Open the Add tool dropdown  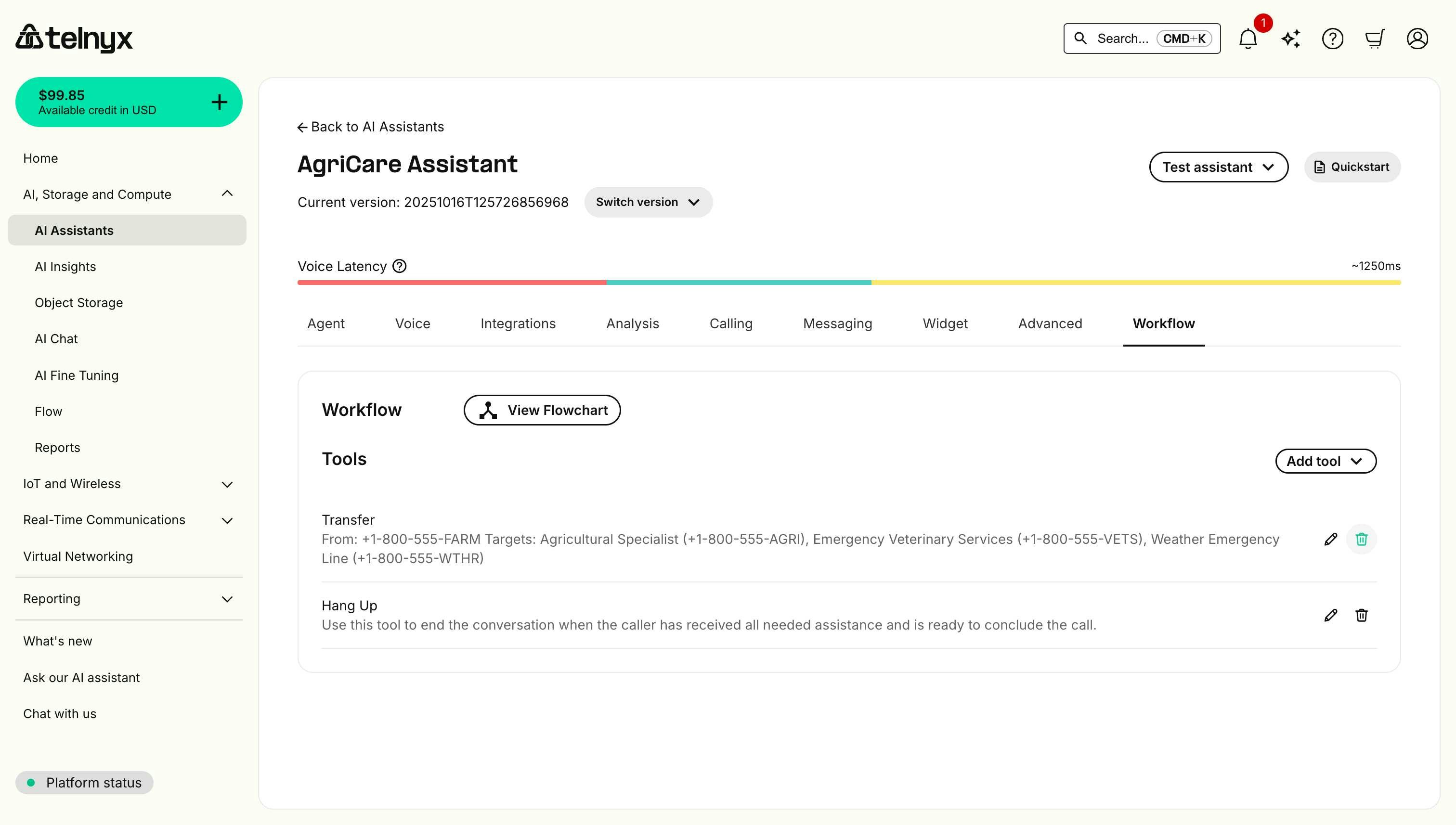click(x=1325, y=461)
